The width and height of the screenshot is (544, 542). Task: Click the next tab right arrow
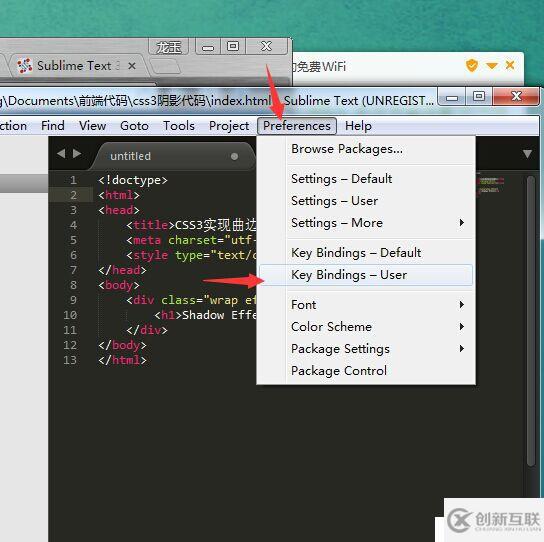point(77,153)
